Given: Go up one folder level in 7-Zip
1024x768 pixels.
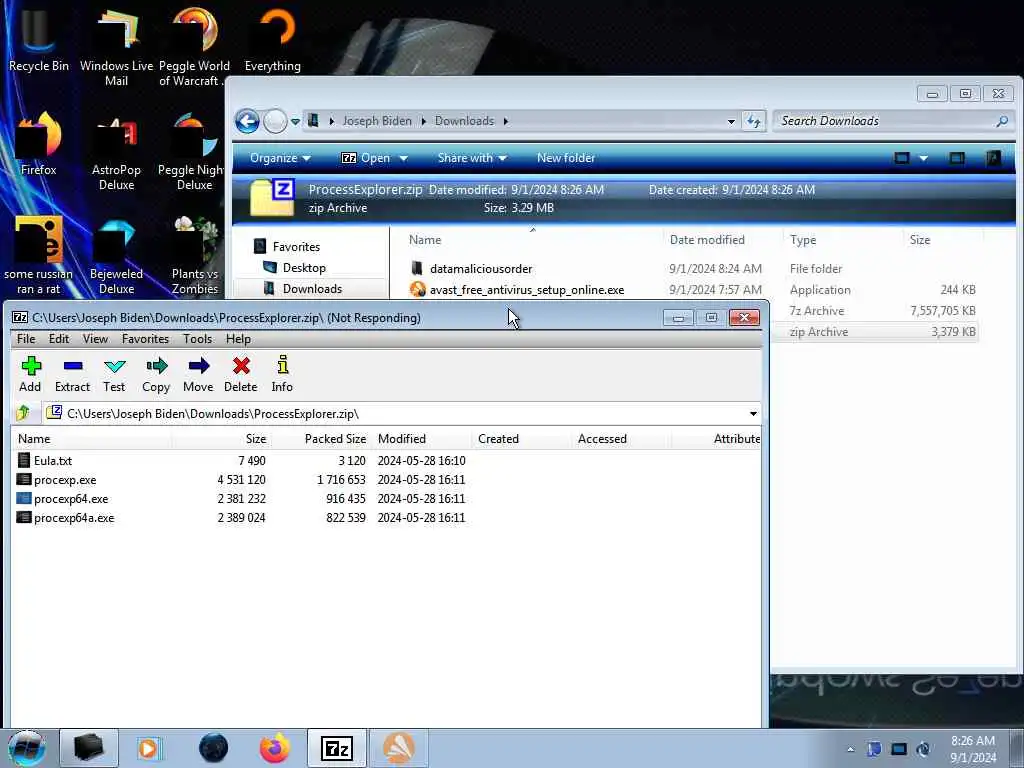Looking at the screenshot, I should (24, 413).
